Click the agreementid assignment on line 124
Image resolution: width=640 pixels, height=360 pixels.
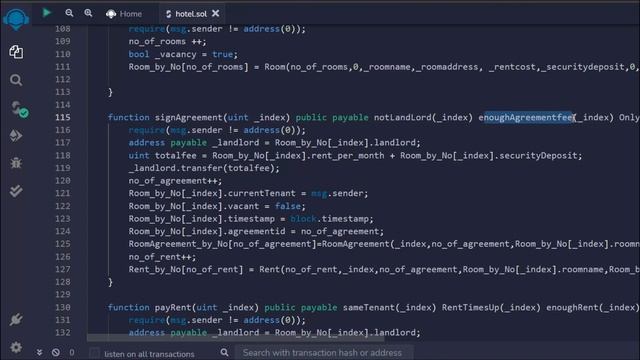pos(256,231)
